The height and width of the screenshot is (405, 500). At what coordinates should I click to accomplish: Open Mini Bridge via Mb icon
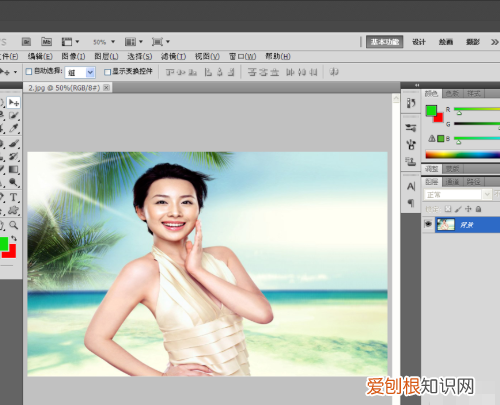(46, 42)
